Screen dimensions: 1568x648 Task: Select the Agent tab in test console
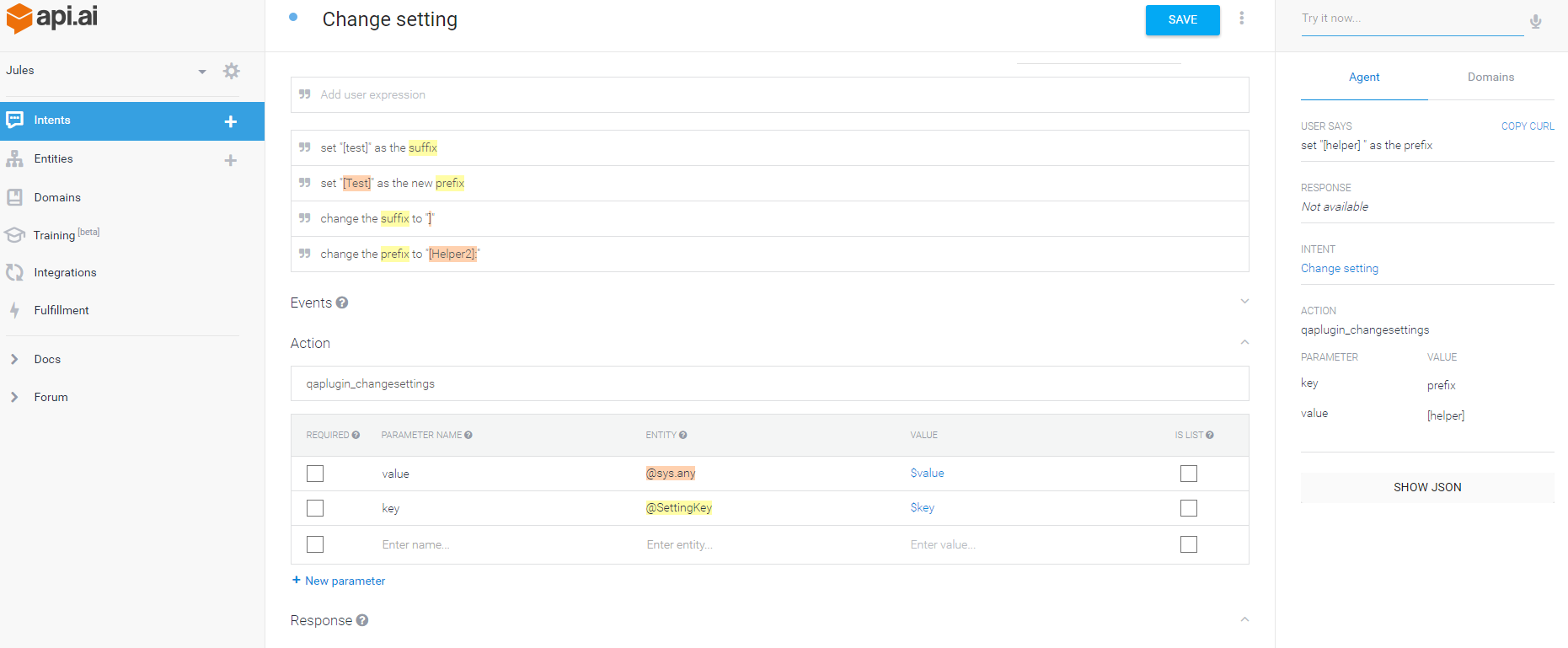(x=1364, y=77)
